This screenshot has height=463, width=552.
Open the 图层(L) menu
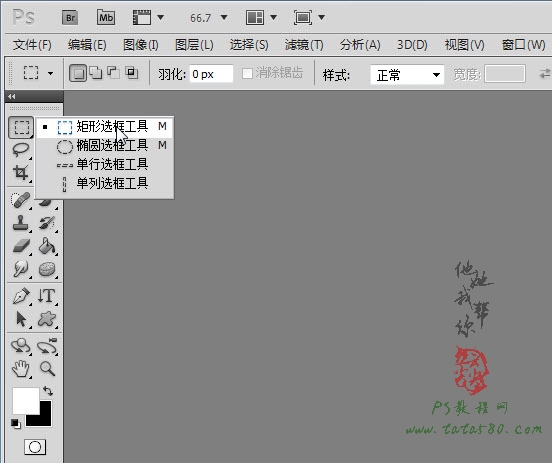pos(194,45)
